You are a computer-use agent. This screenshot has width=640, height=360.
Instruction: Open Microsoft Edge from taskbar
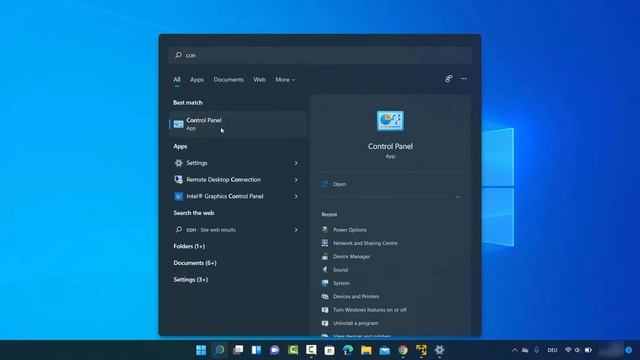coord(348,350)
